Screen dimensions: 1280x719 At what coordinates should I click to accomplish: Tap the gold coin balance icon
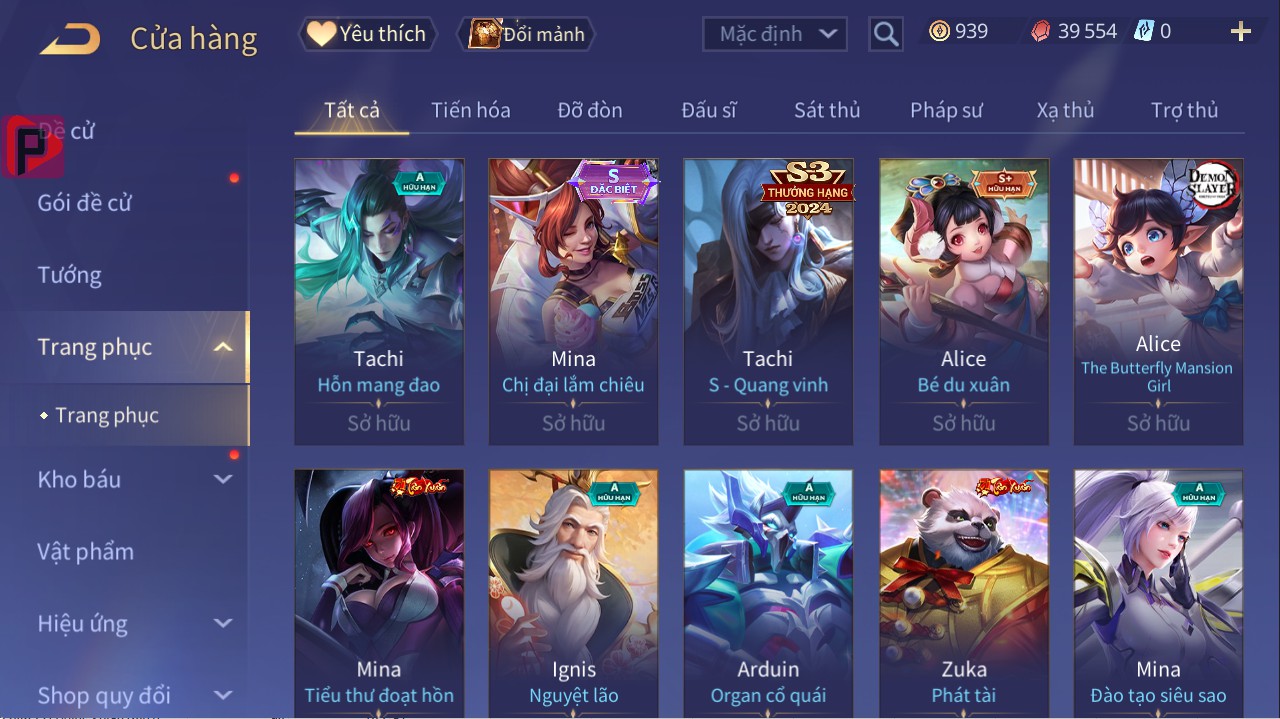click(x=939, y=31)
